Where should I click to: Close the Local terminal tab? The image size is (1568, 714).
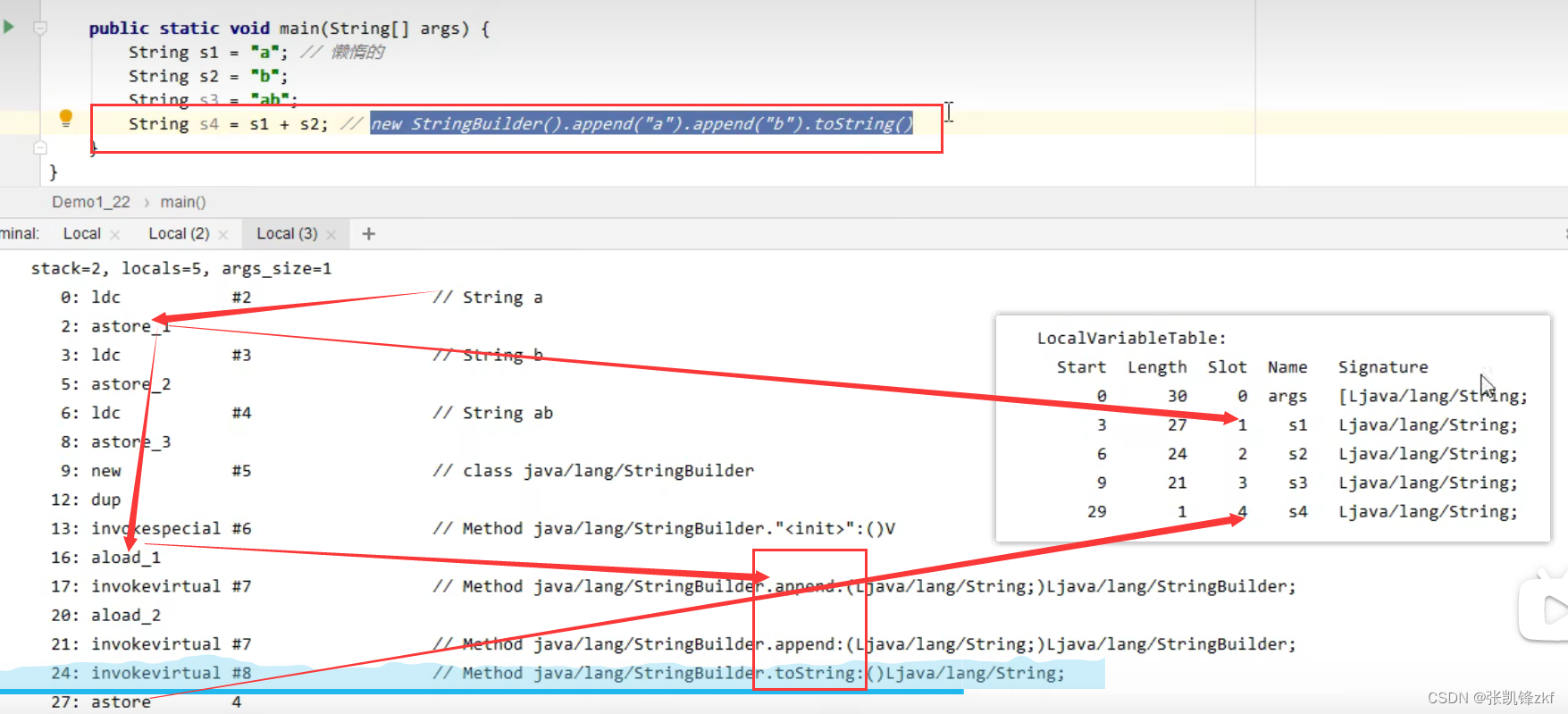pyautogui.click(x=114, y=234)
